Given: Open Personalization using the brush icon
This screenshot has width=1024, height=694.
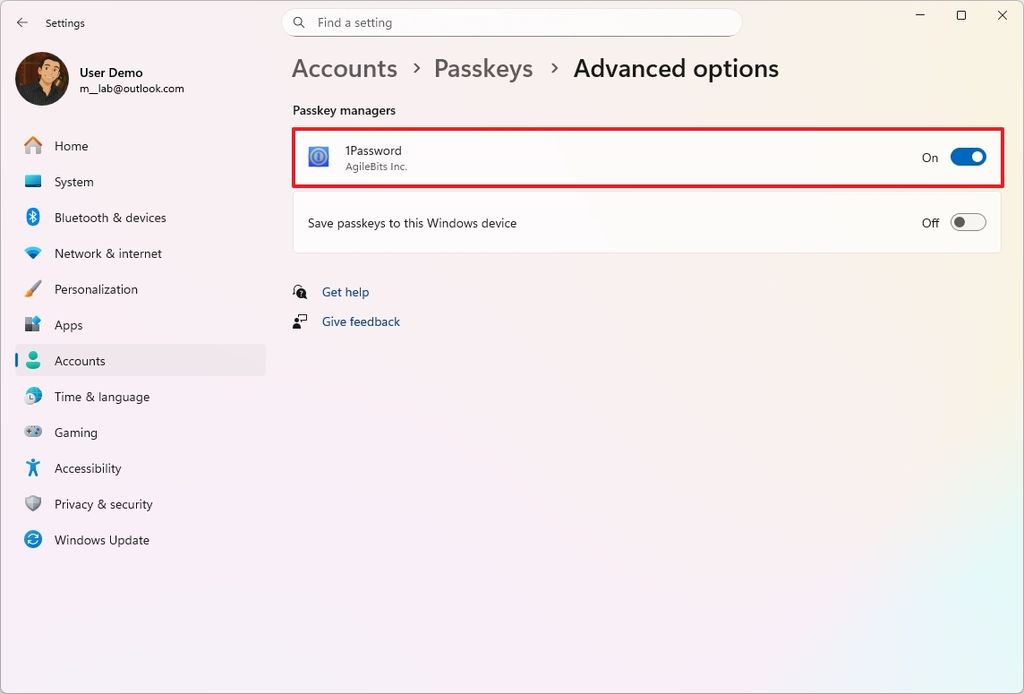Looking at the screenshot, I should point(34,289).
